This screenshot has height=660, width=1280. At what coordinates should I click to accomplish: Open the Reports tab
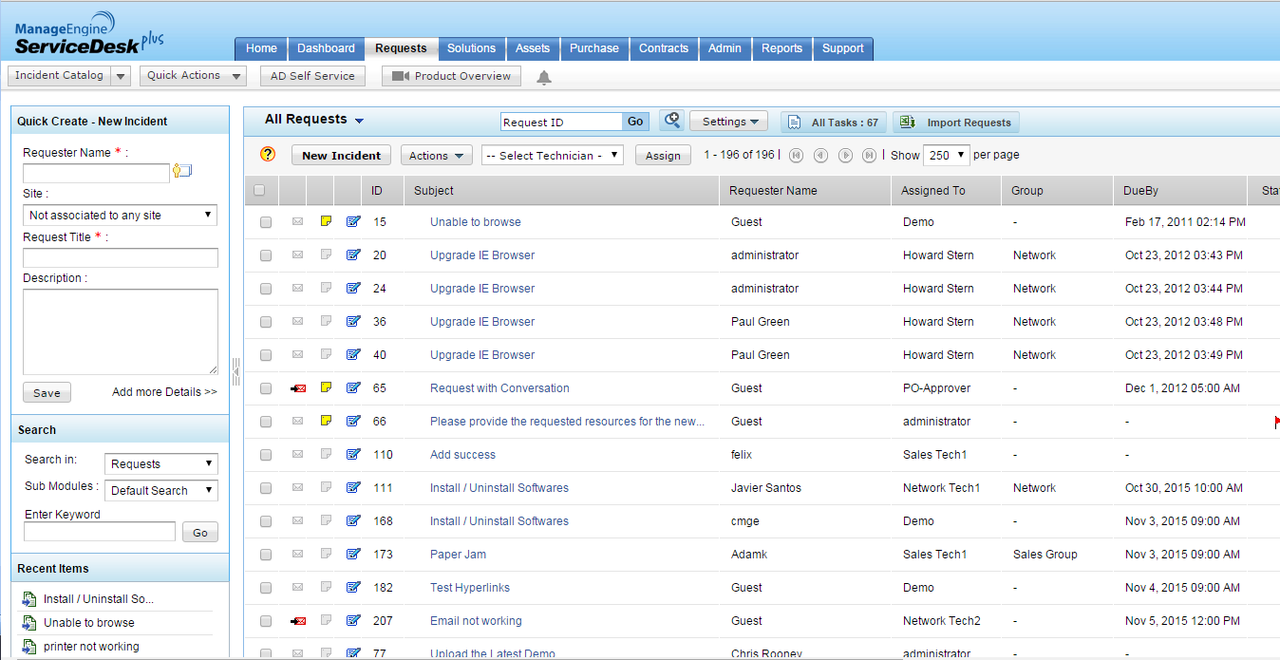781,48
